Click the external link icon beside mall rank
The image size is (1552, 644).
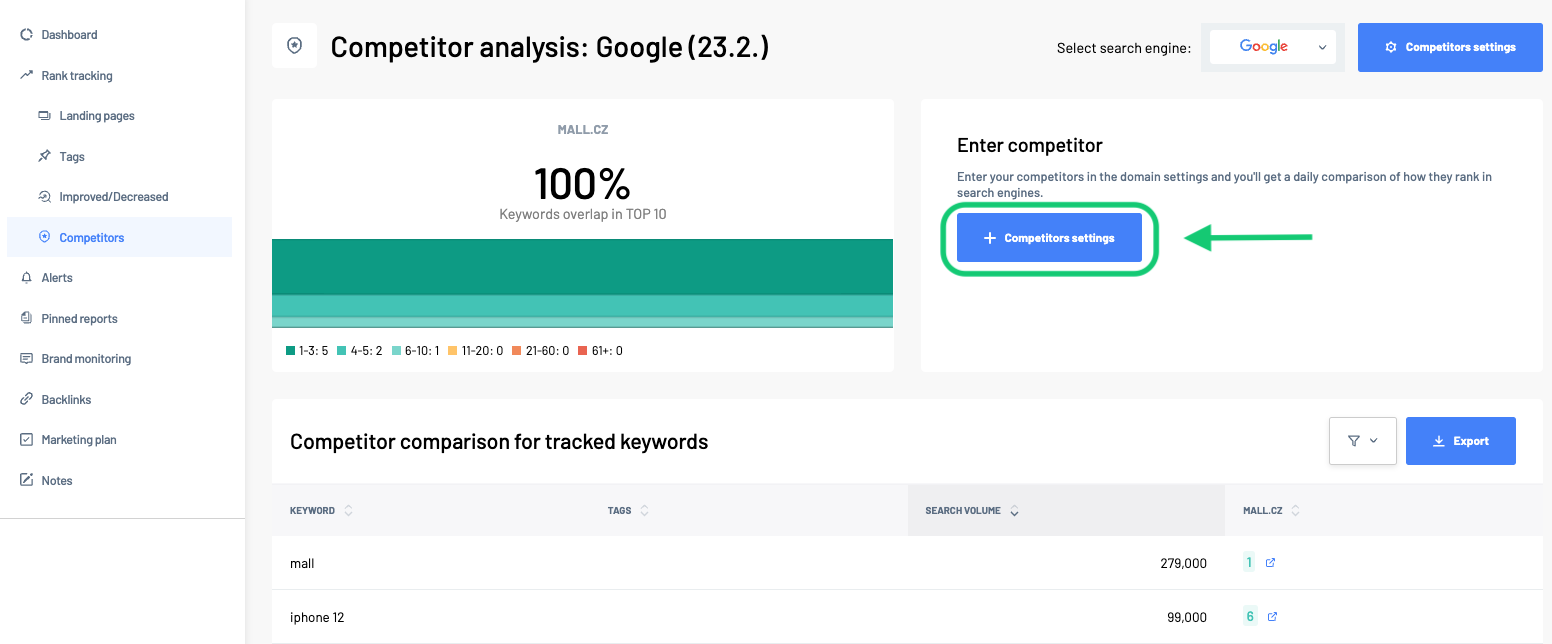[1270, 563]
